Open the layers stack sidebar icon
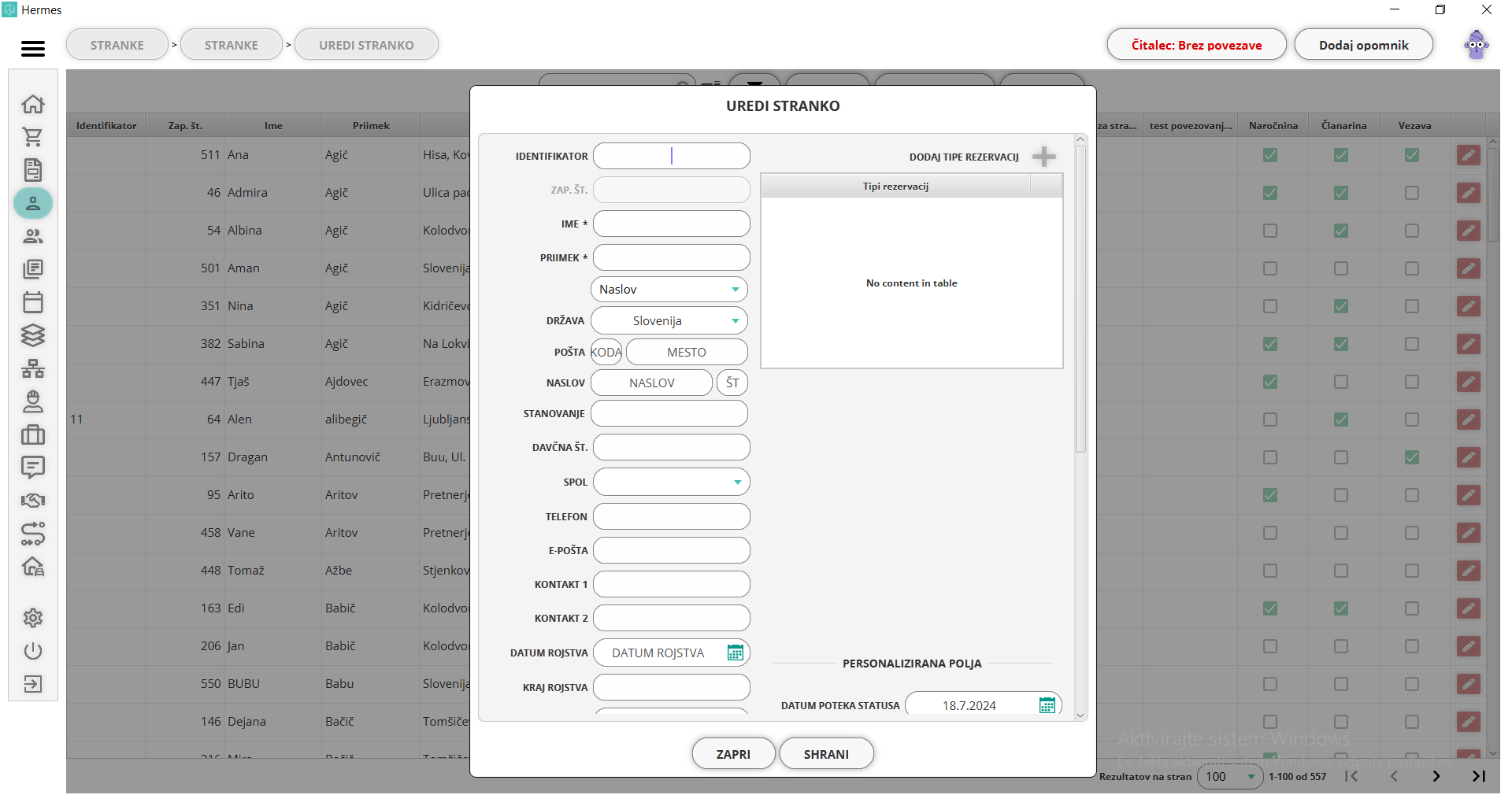1512x806 pixels. (x=33, y=335)
